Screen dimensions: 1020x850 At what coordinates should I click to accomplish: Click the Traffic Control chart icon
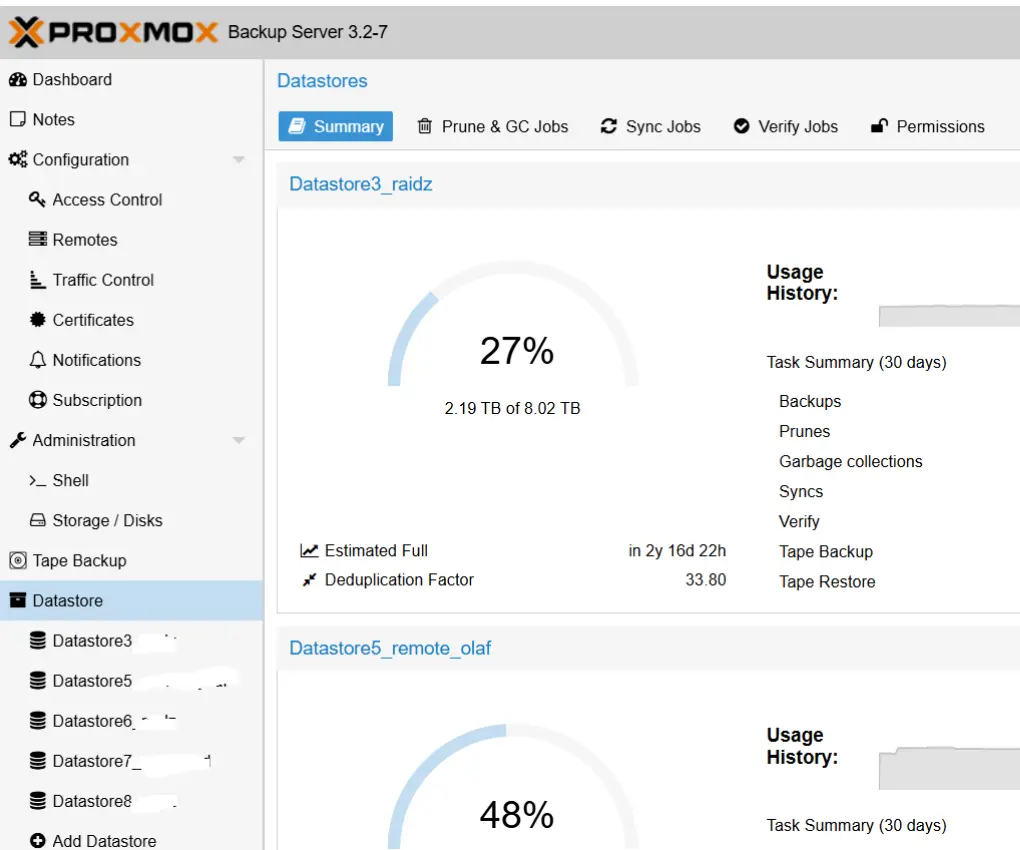38,280
